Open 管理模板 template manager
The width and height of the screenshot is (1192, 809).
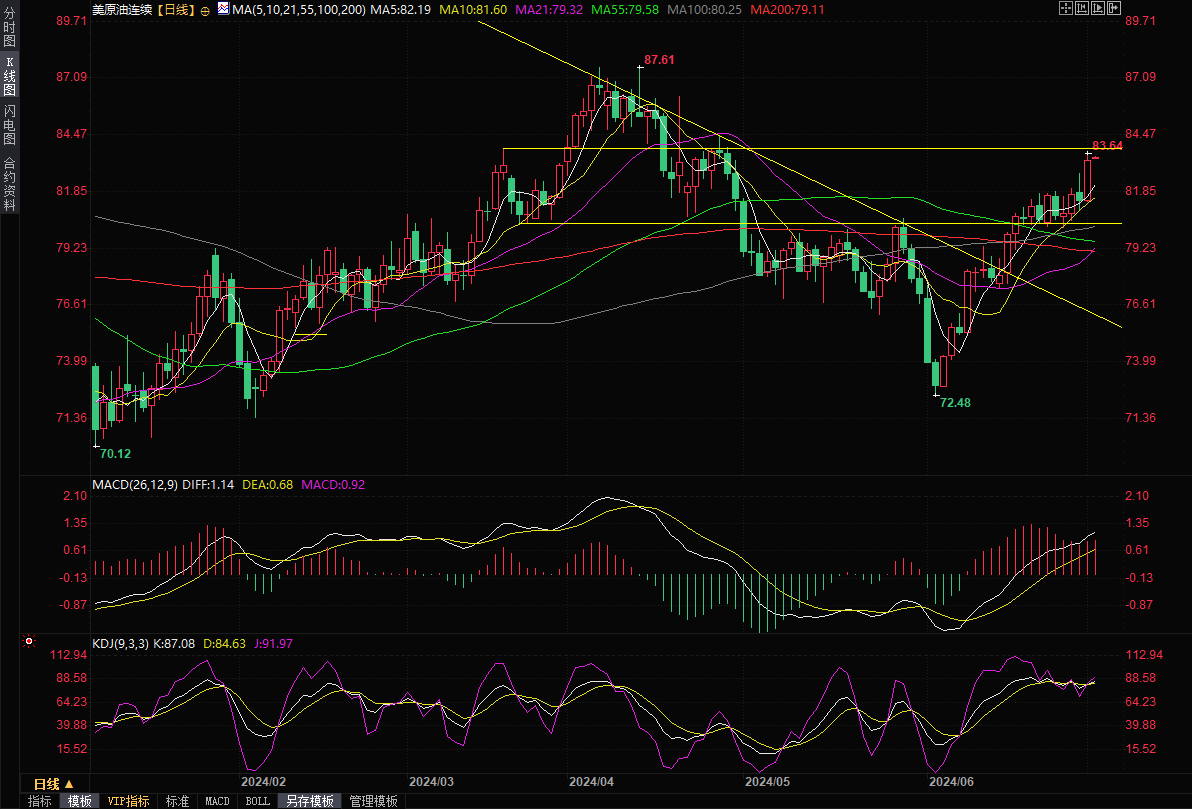(x=372, y=801)
